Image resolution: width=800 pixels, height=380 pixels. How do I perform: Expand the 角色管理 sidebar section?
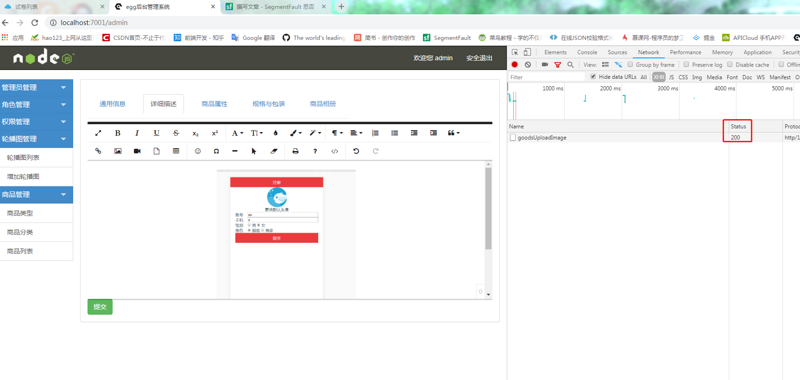(x=36, y=105)
